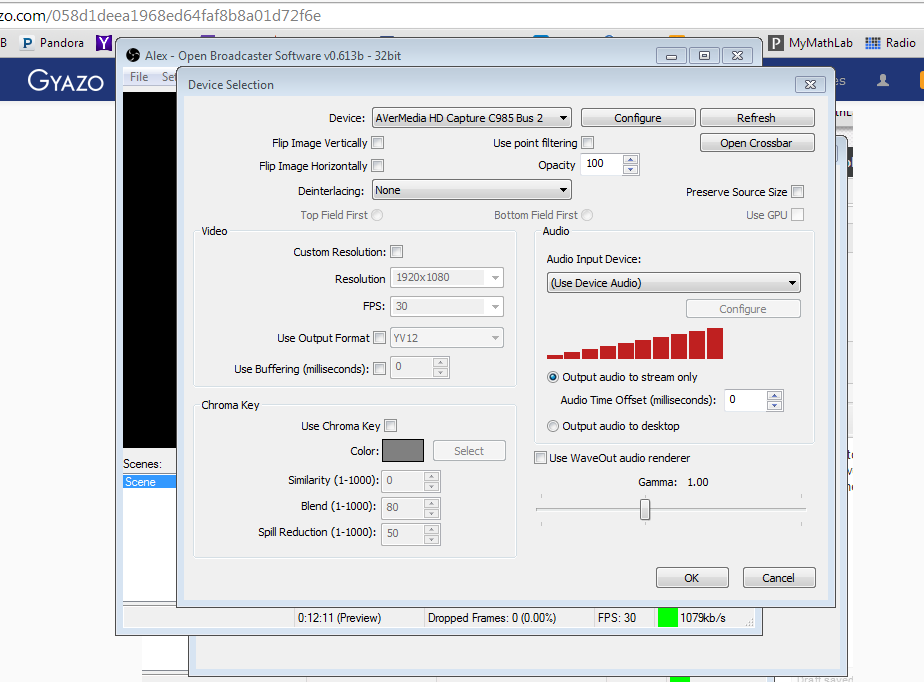This screenshot has width=924, height=682.
Task: Click the Refresh button
Action: click(757, 118)
